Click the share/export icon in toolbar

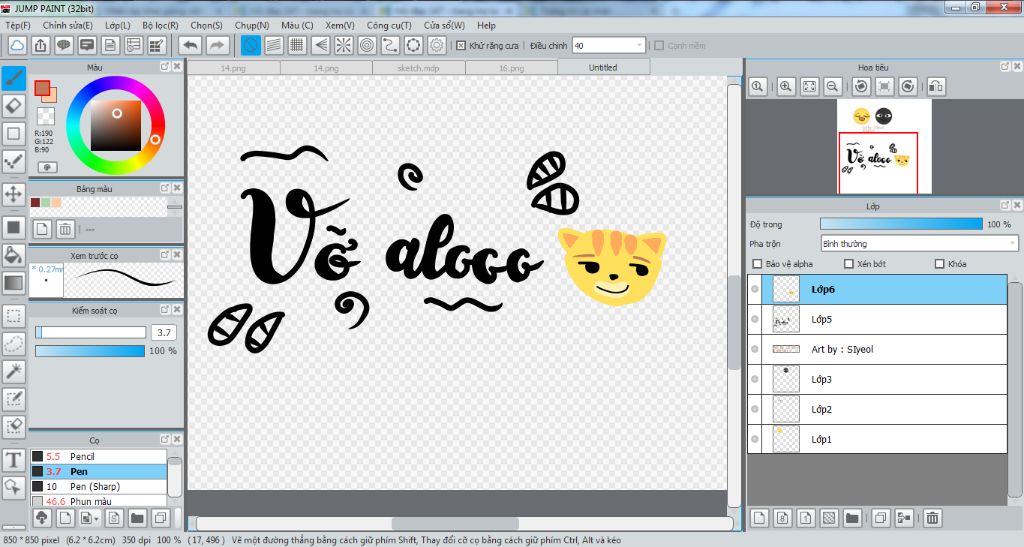coord(40,45)
